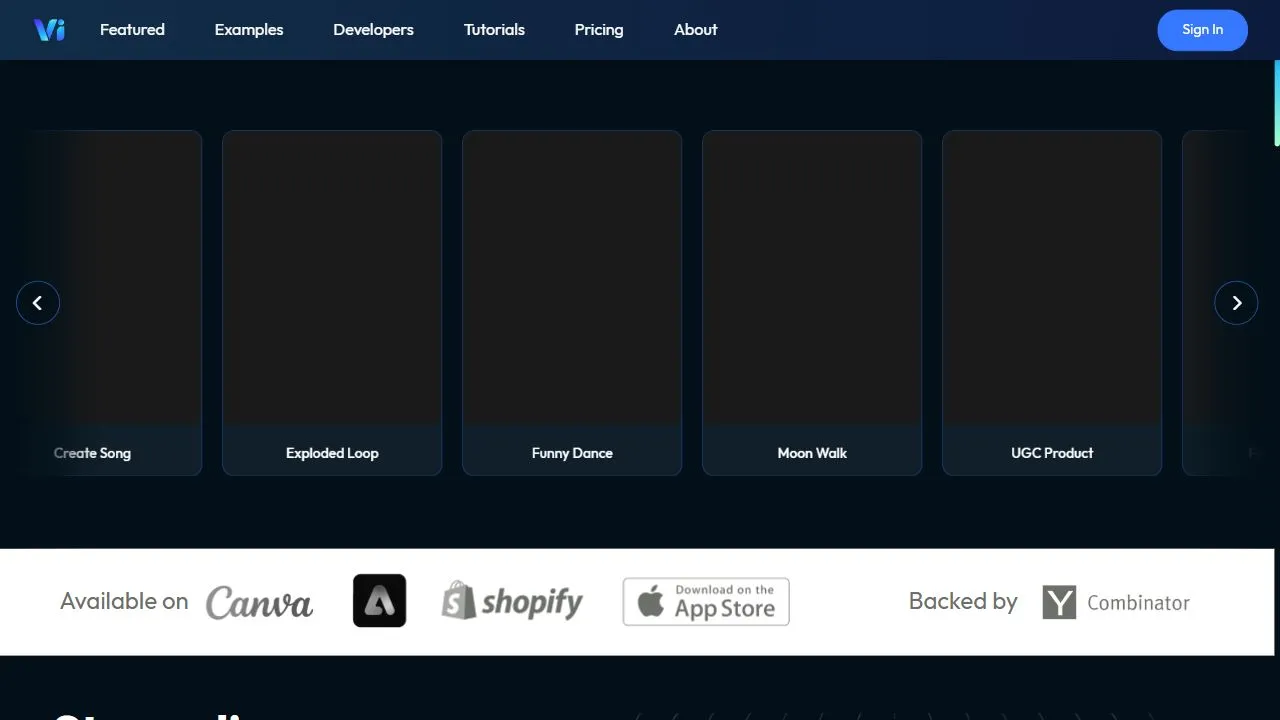Open the Canva logo link
1280x720 pixels.
pyautogui.click(x=259, y=602)
